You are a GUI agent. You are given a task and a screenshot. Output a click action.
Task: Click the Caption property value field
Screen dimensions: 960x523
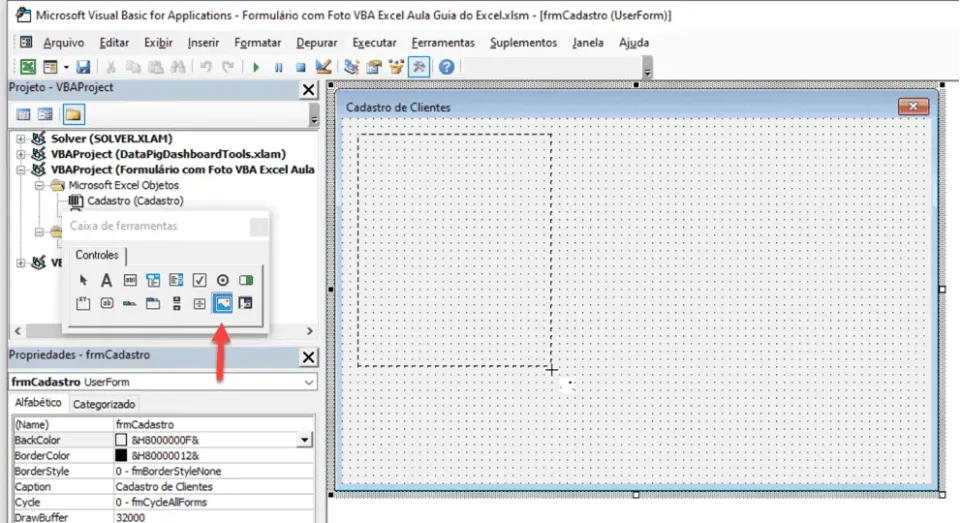click(x=214, y=487)
